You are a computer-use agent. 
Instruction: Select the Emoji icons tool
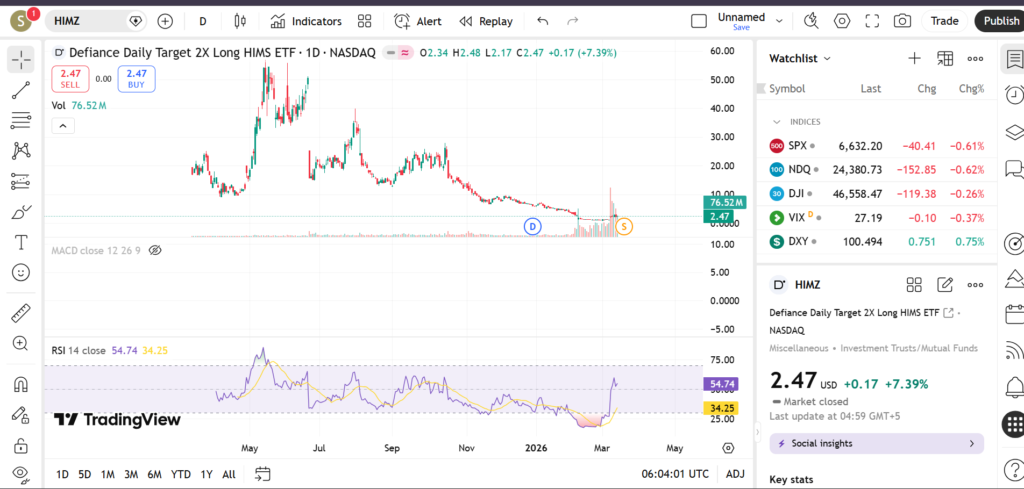point(20,272)
